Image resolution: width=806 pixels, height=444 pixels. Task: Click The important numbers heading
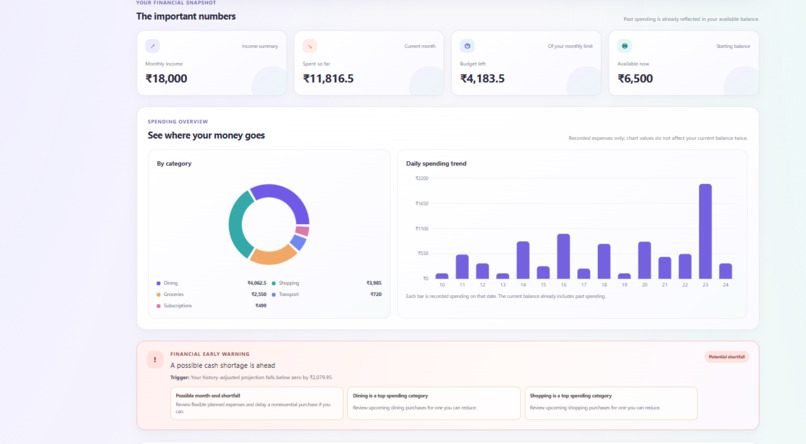point(186,16)
